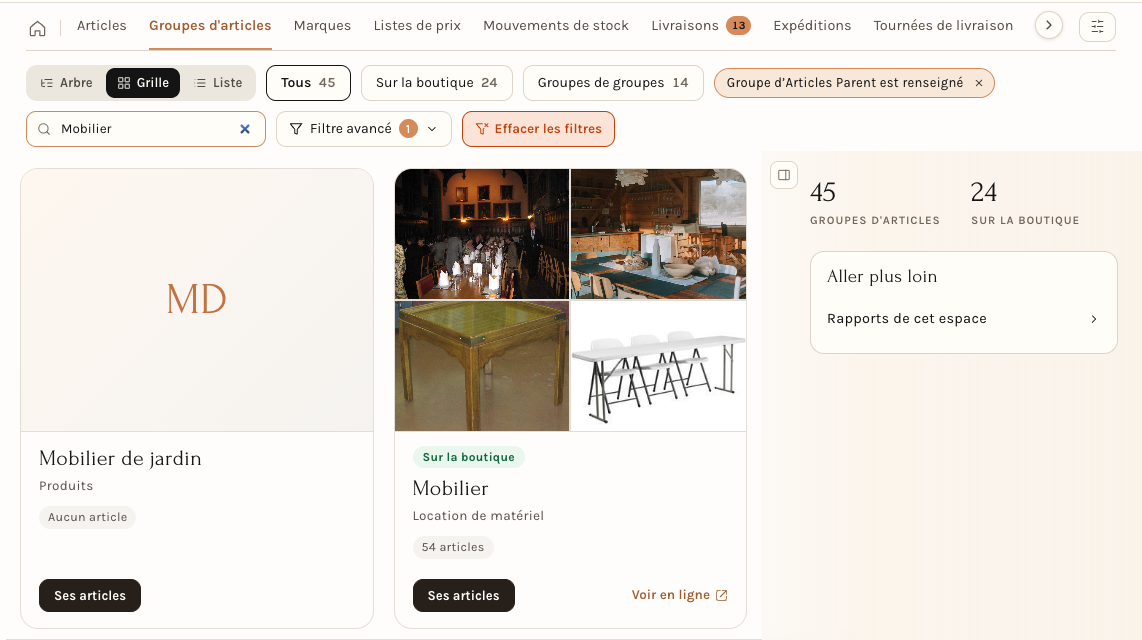This screenshot has height=640, width=1142.
Task: Click the Produits label
Action: 66,486
